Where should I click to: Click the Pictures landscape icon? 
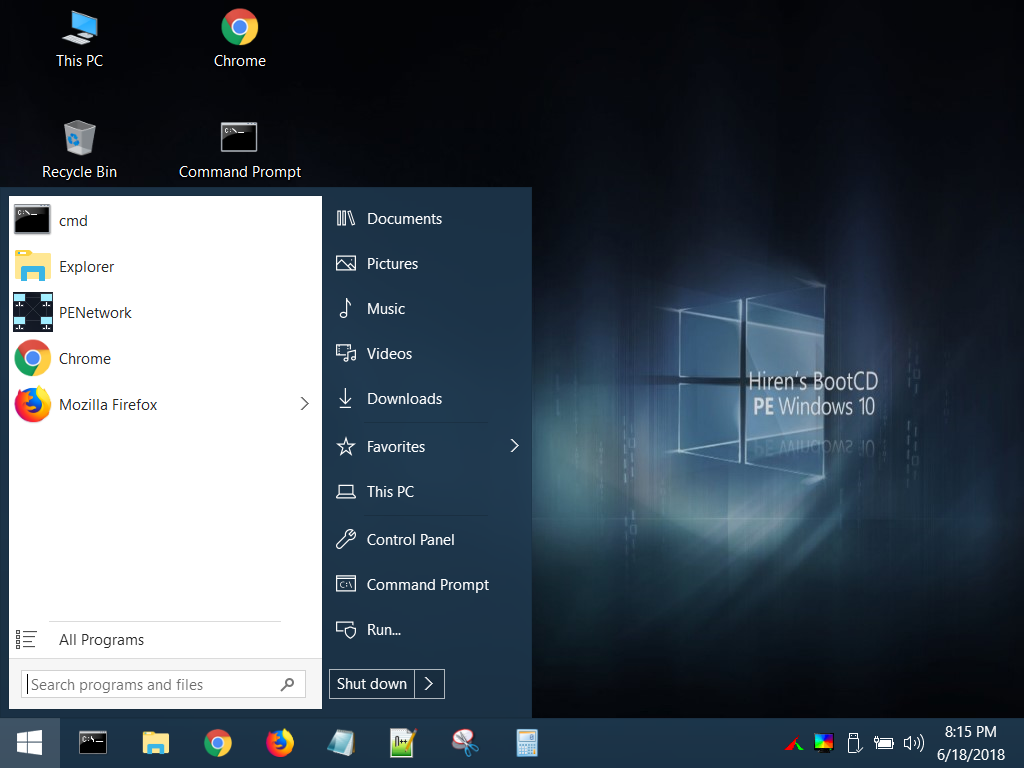(345, 263)
